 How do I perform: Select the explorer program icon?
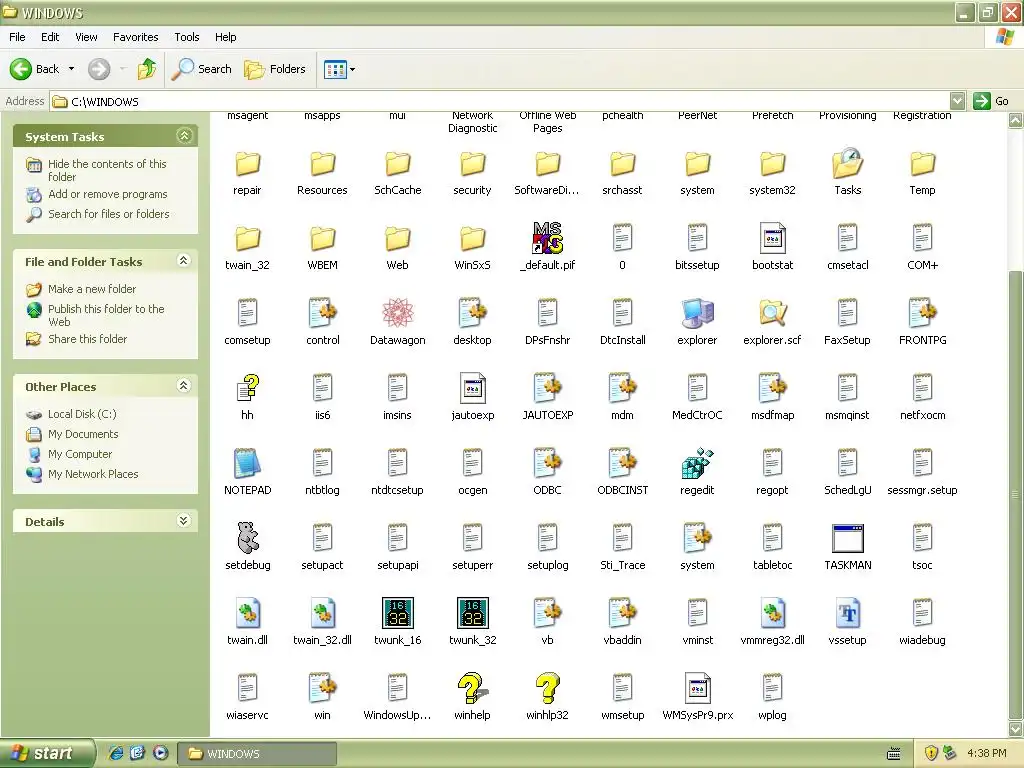(x=697, y=313)
